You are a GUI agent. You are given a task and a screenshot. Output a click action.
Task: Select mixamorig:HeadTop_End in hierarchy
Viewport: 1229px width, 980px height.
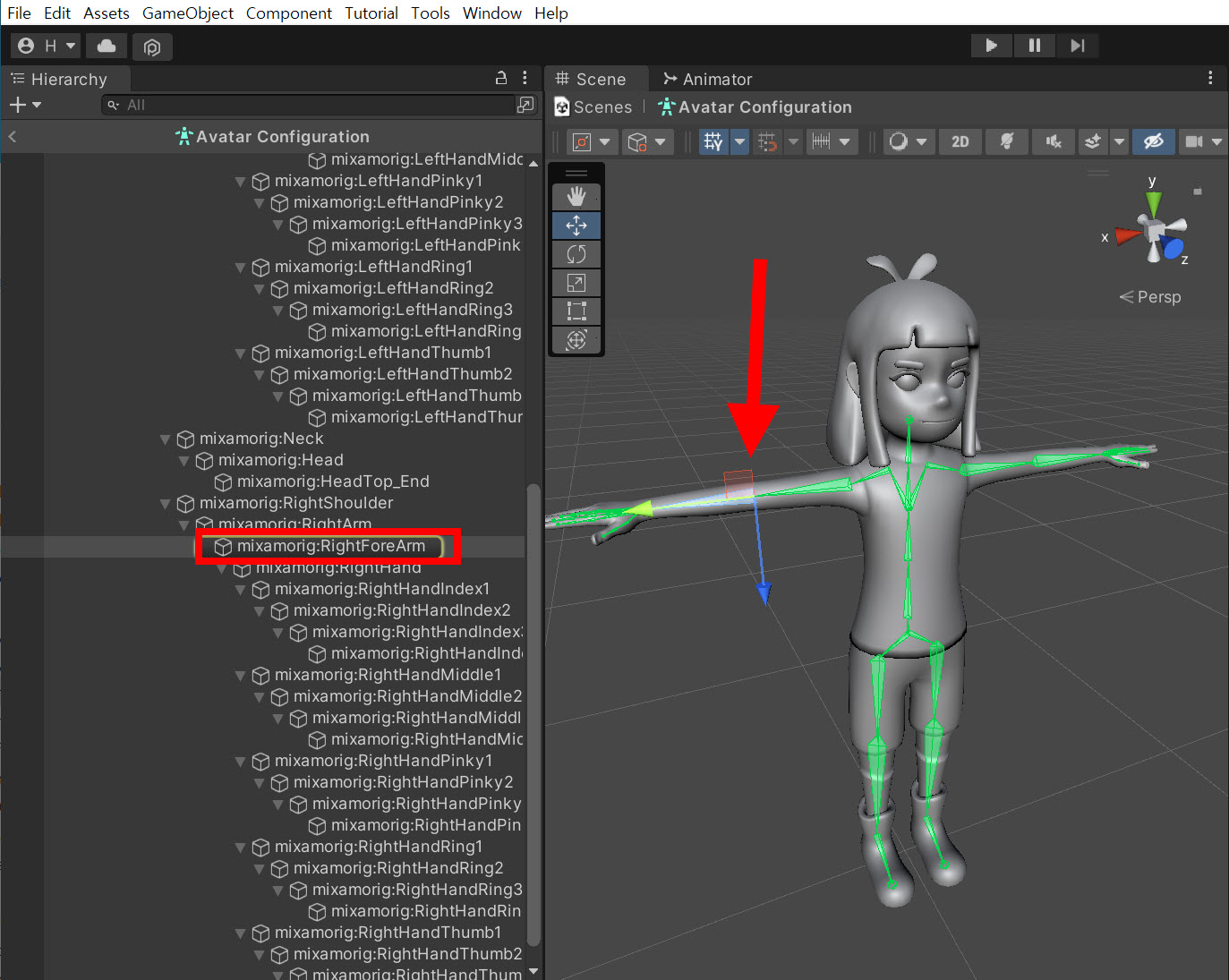333,481
